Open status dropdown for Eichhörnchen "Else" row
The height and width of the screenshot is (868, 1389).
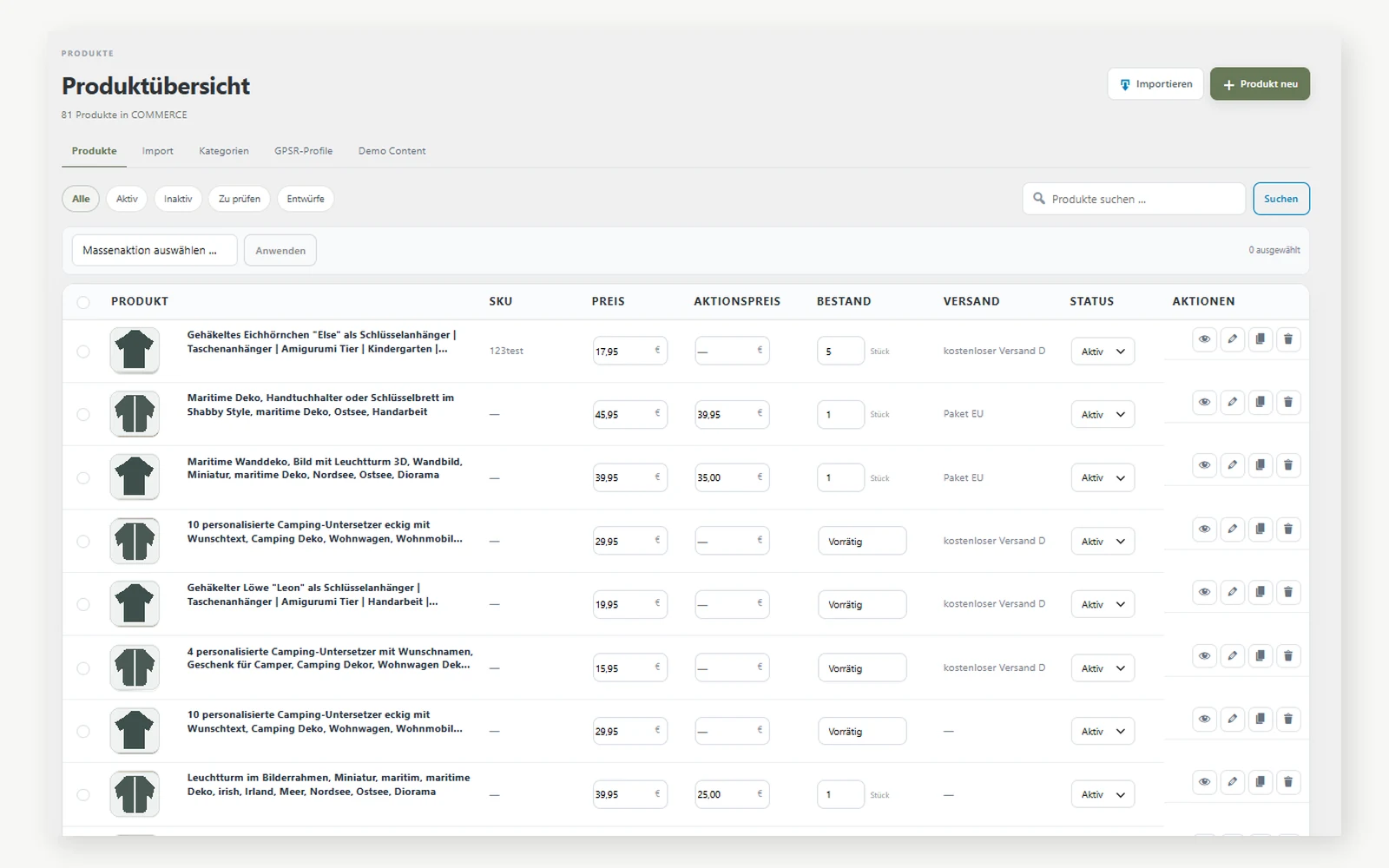tap(1103, 352)
